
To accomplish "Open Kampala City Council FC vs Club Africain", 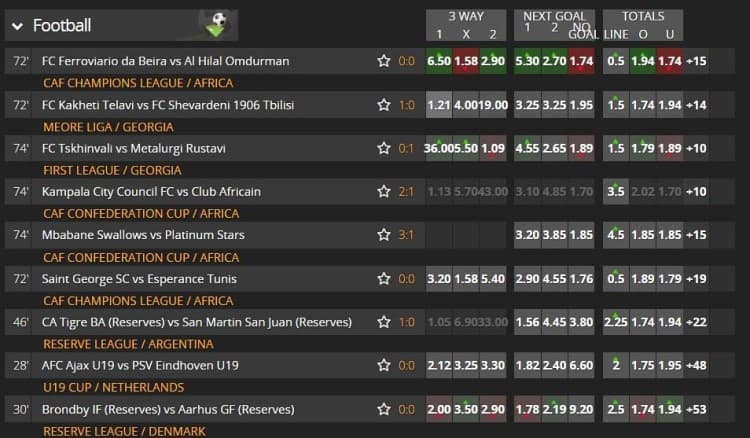I will click(151, 192).
